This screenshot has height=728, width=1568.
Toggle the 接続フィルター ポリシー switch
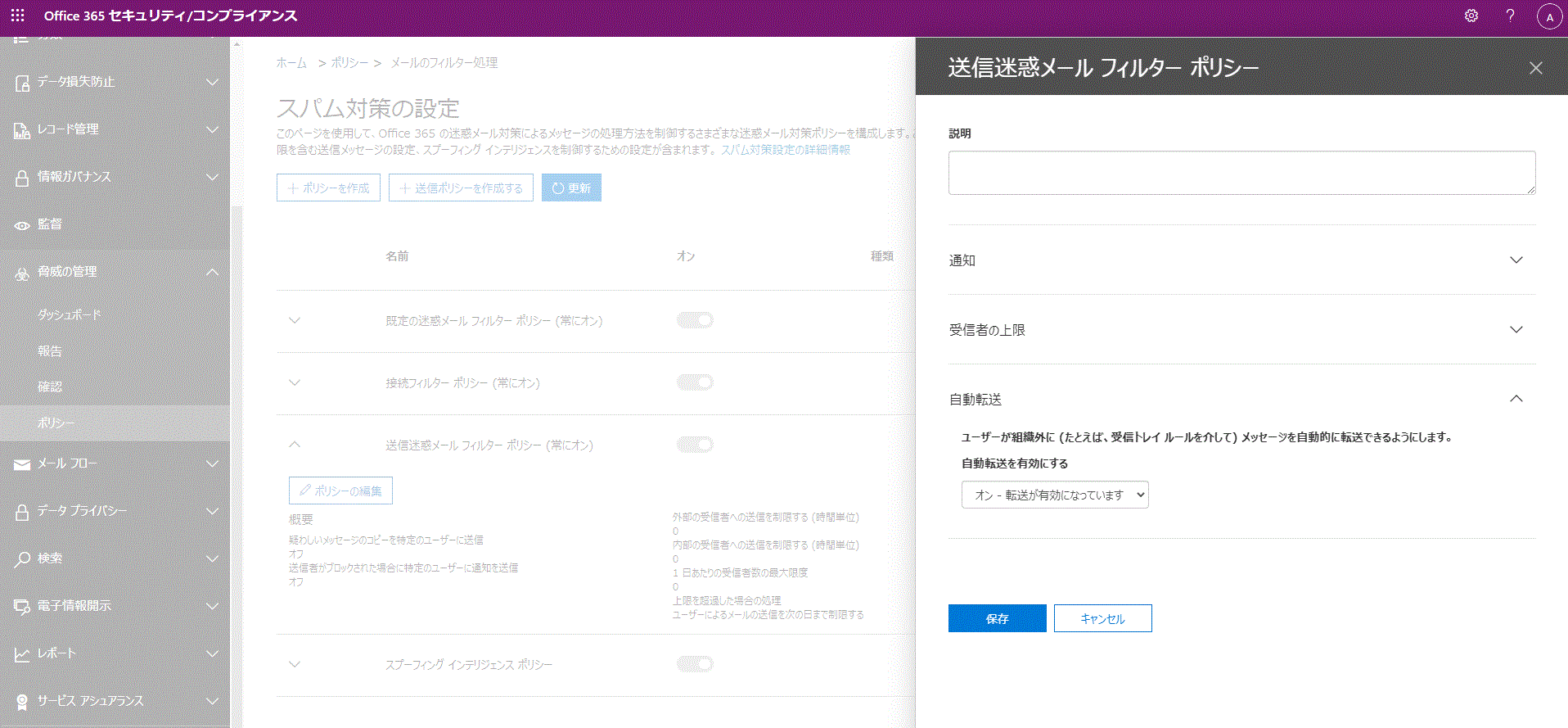[x=694, y=382]
